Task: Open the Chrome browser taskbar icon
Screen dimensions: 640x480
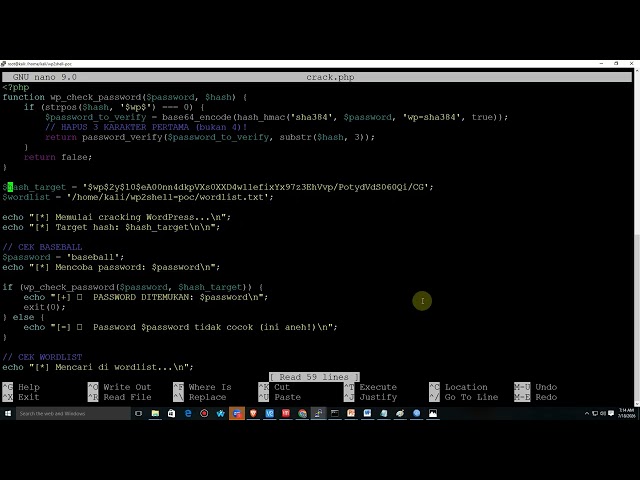Action: point(302,413)
